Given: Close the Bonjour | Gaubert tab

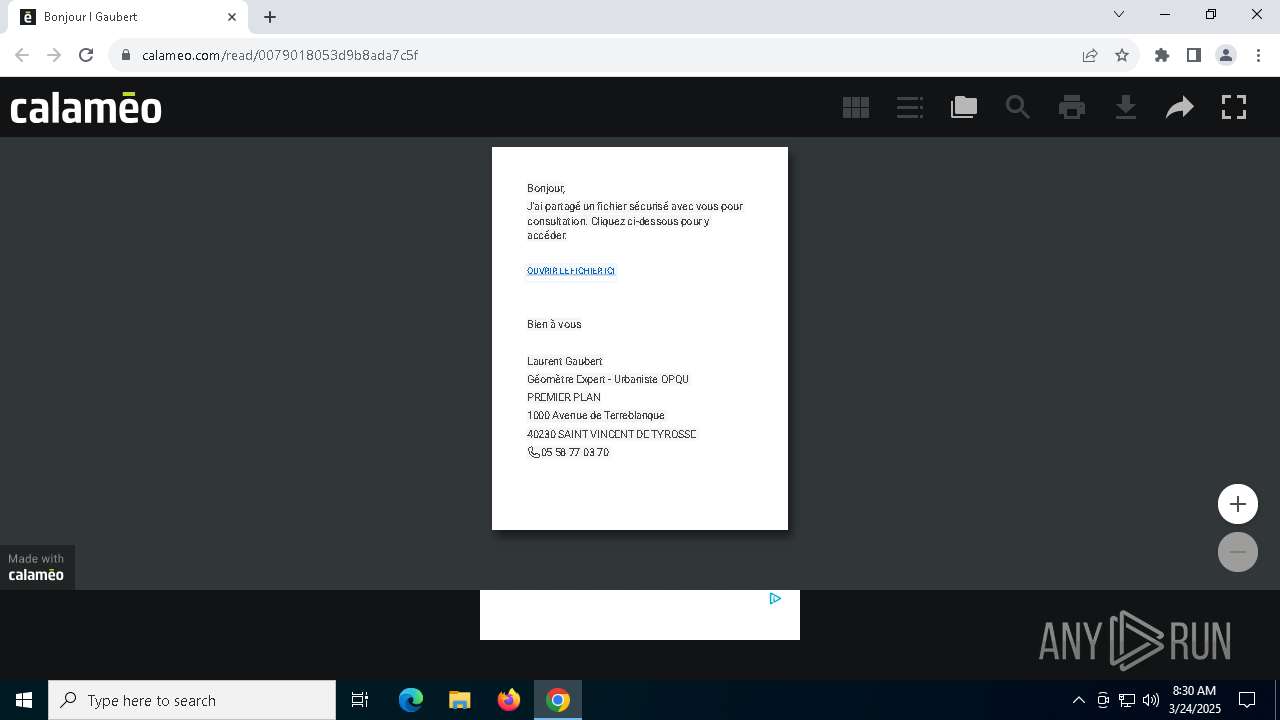Looking at the screenshot, I should pos(232,17).
